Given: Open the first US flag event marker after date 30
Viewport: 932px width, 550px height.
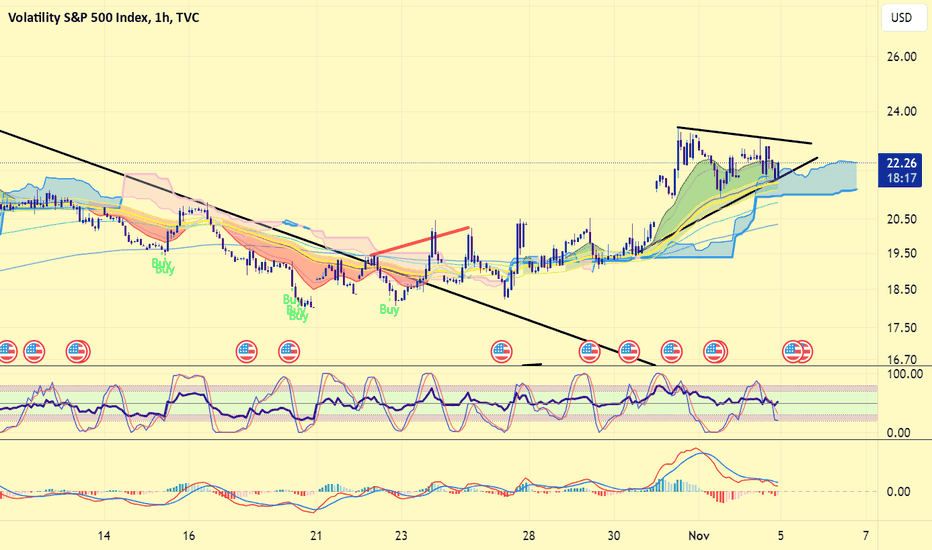Looking at the screenshot, I should coord(629,351).
